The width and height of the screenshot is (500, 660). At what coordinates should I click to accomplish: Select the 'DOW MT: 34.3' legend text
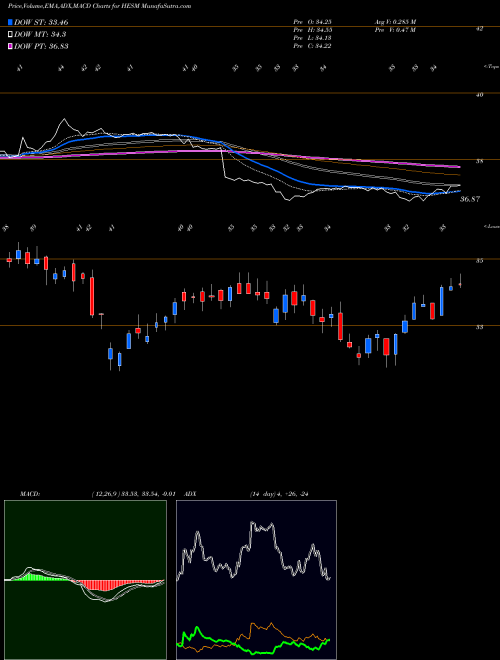[40, 34]
